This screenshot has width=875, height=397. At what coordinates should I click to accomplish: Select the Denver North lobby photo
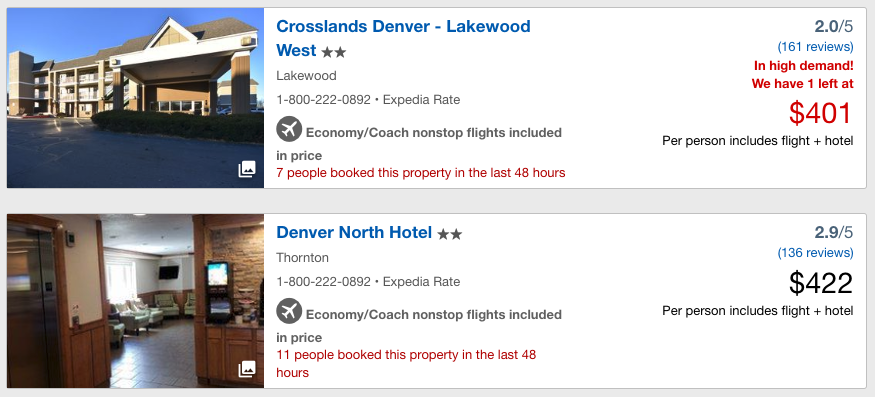click(x=135, y=301)
